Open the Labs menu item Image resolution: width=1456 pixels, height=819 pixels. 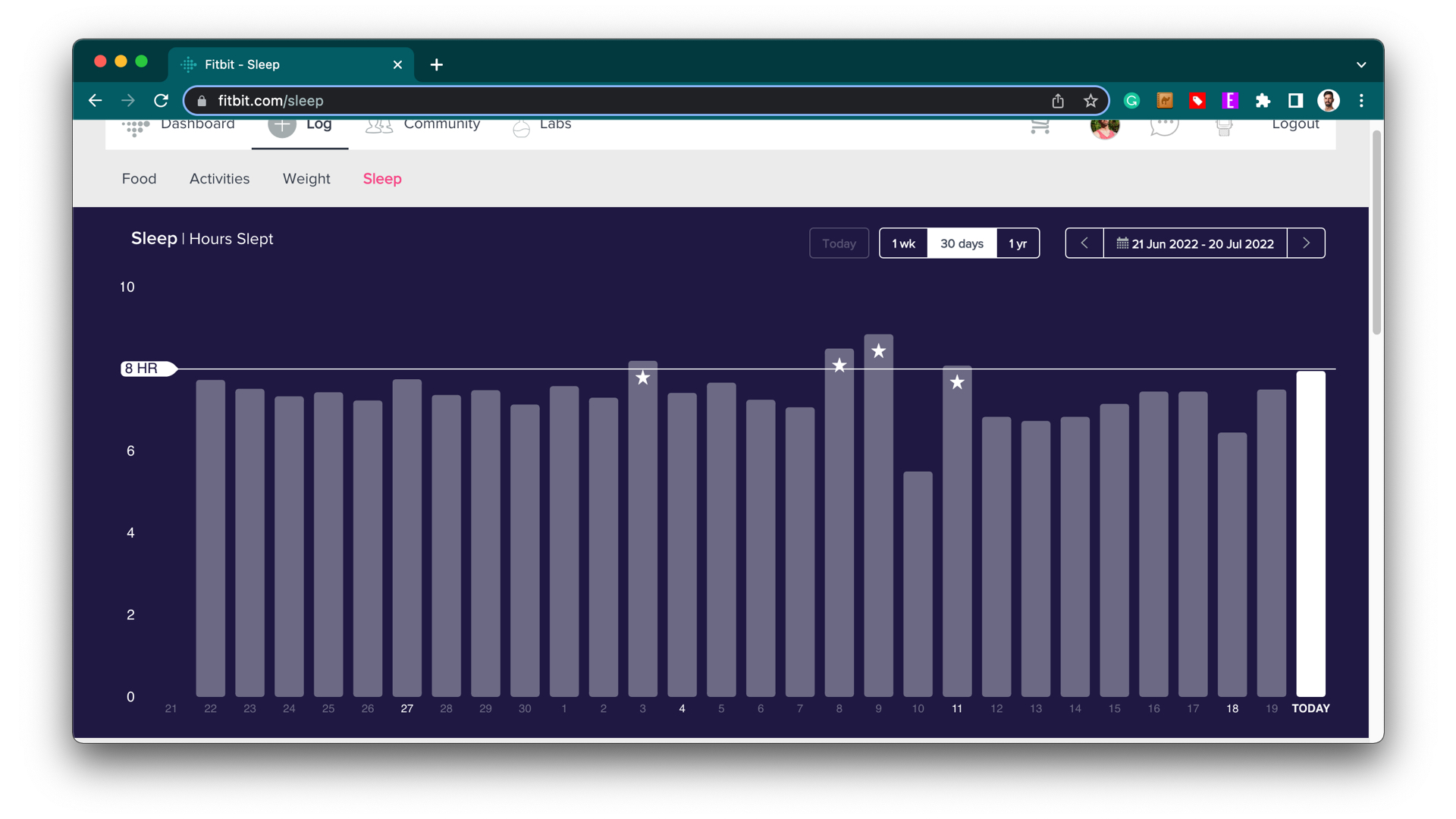click(555, 125)
